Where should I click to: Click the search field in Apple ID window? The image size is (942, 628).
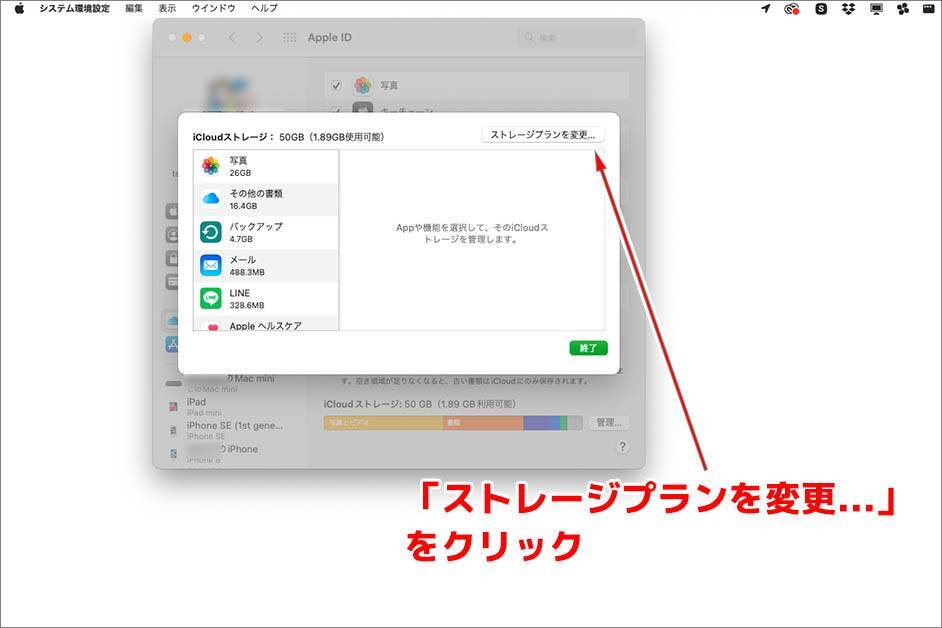[576, 37]
